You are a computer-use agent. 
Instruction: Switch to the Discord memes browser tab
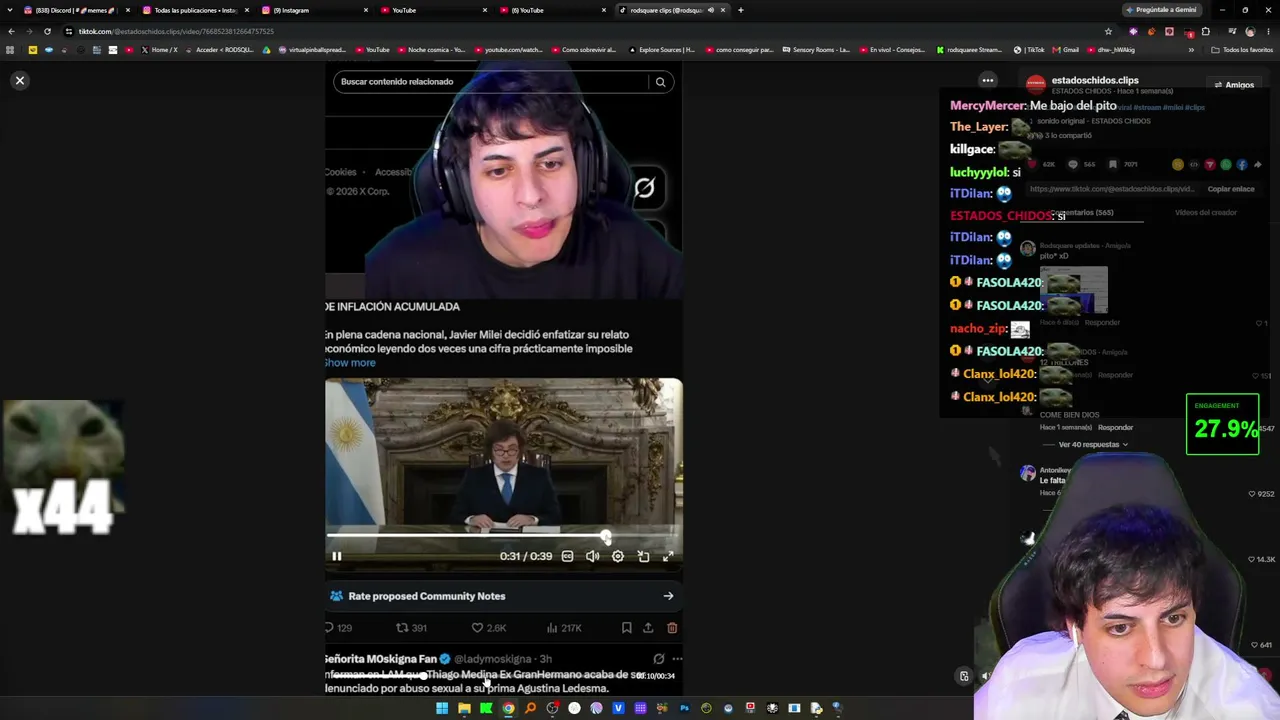coord(76,10)
